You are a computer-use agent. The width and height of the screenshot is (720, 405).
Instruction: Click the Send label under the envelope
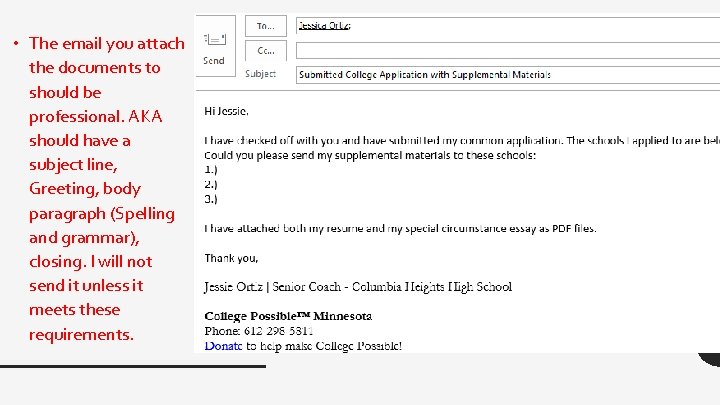(x=214, y=61)
